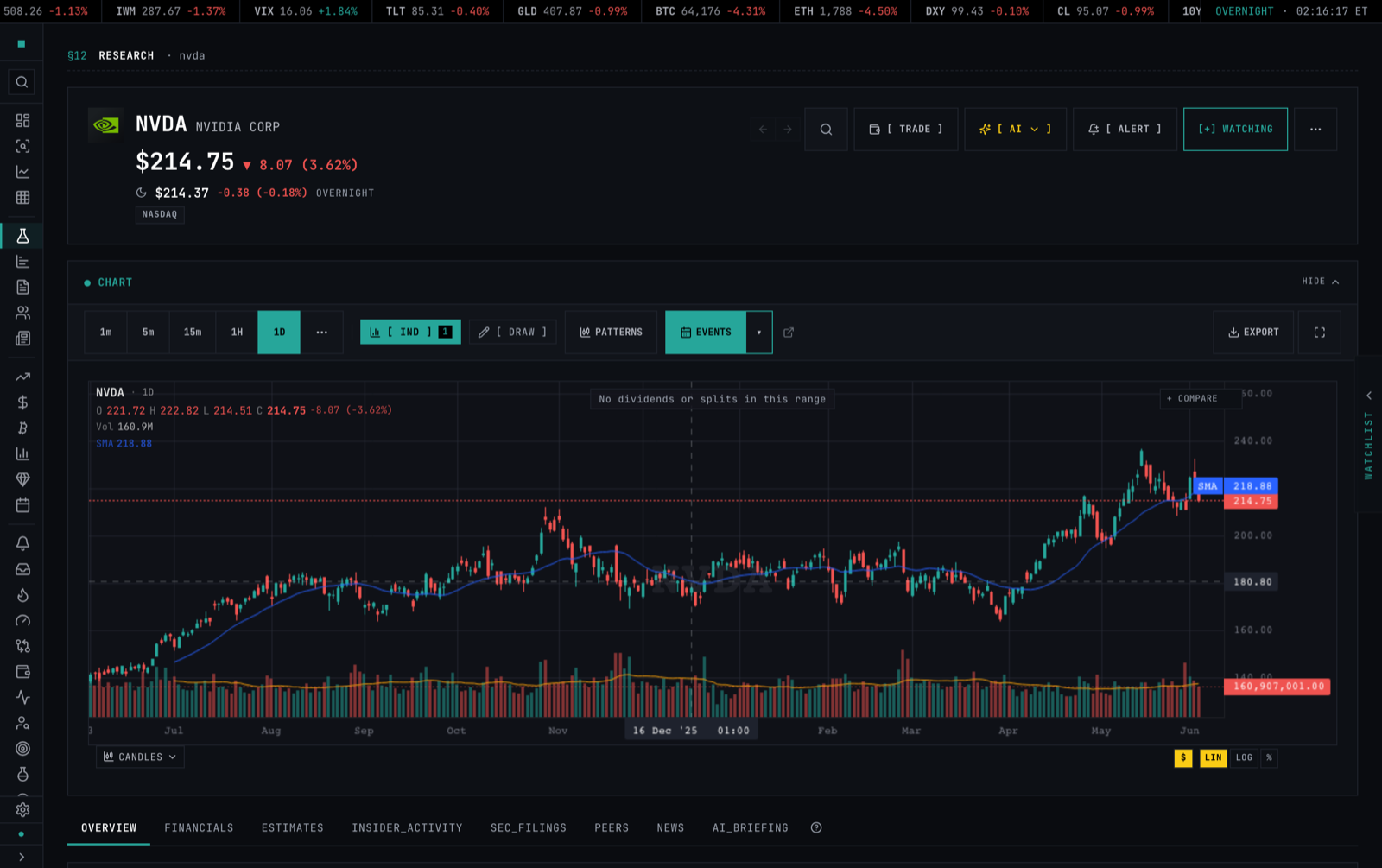The image size is (1382, 868).
Task: Open the dashboard grid icon in sidebar
Action: click(22, 120)
